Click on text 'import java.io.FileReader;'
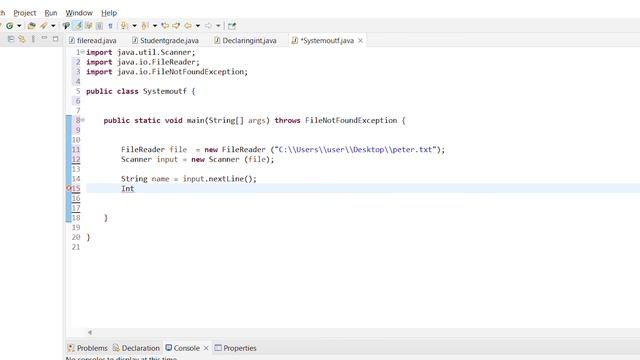The image size is (640, 360). point(143,62)
